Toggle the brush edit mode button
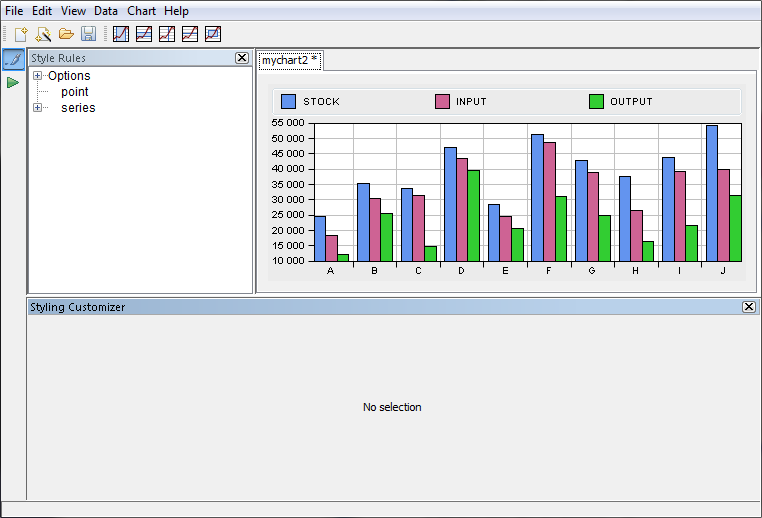 pyautogui.click(x=13, y=59)
